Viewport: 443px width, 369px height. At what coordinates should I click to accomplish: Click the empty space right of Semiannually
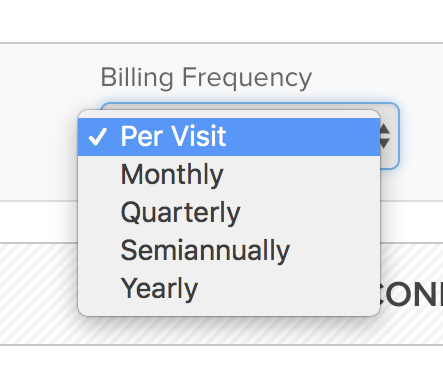(335, 251)
